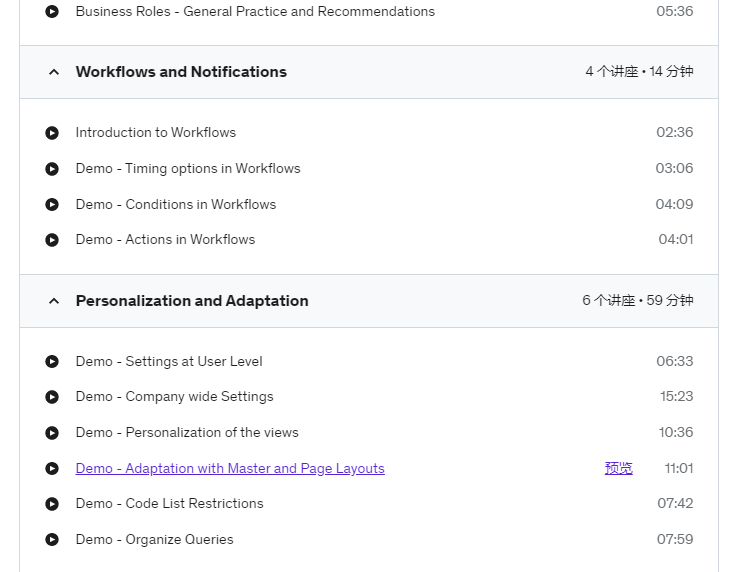
Task: Click the 02:36 duration text
Action: point(675,132)
